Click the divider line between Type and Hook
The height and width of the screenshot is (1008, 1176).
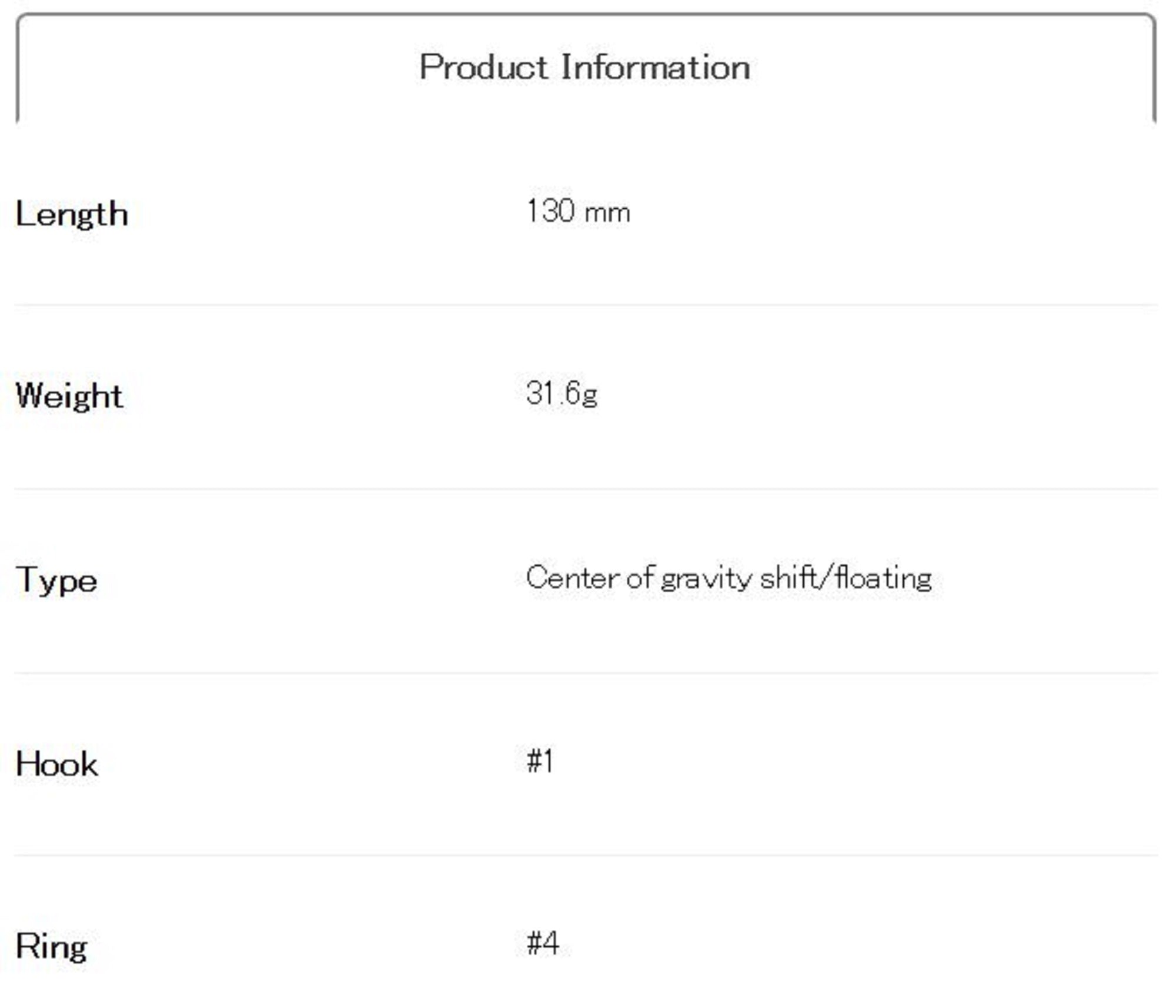(x=586, y=673)
